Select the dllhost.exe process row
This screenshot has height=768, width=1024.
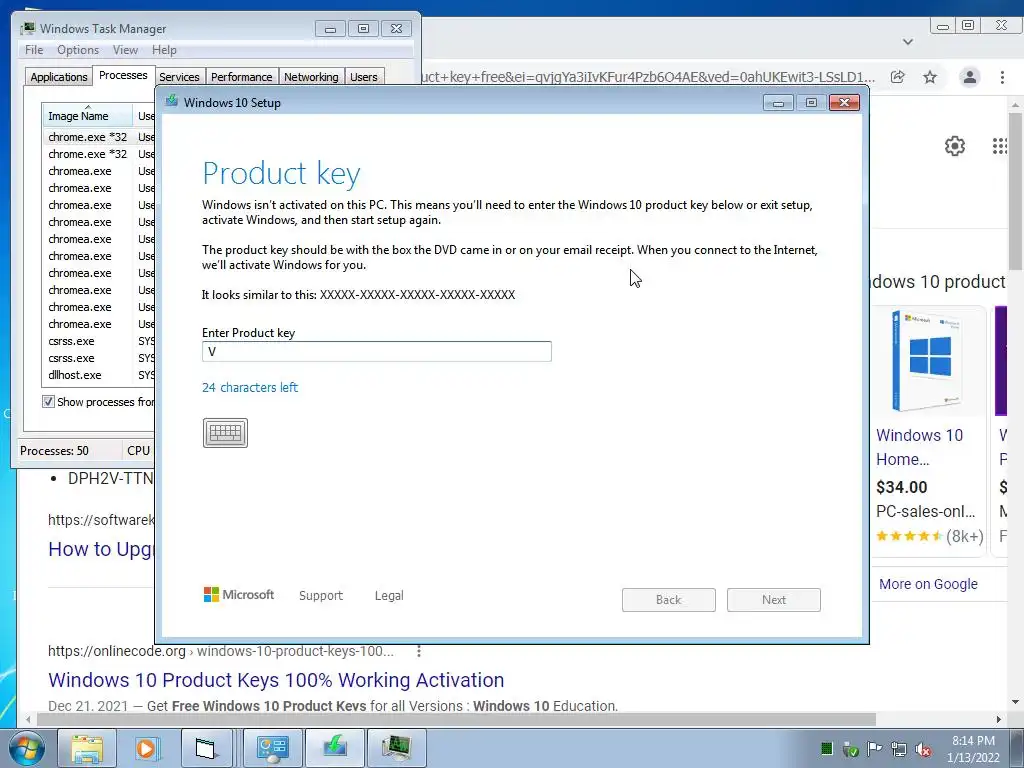point(98,375)
